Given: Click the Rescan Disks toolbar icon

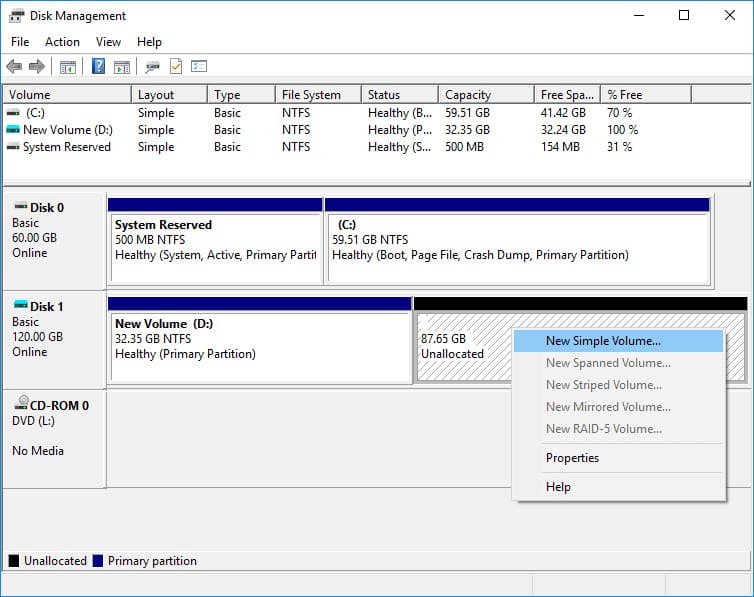Looking at the screenshot, I should click(152, 67).
